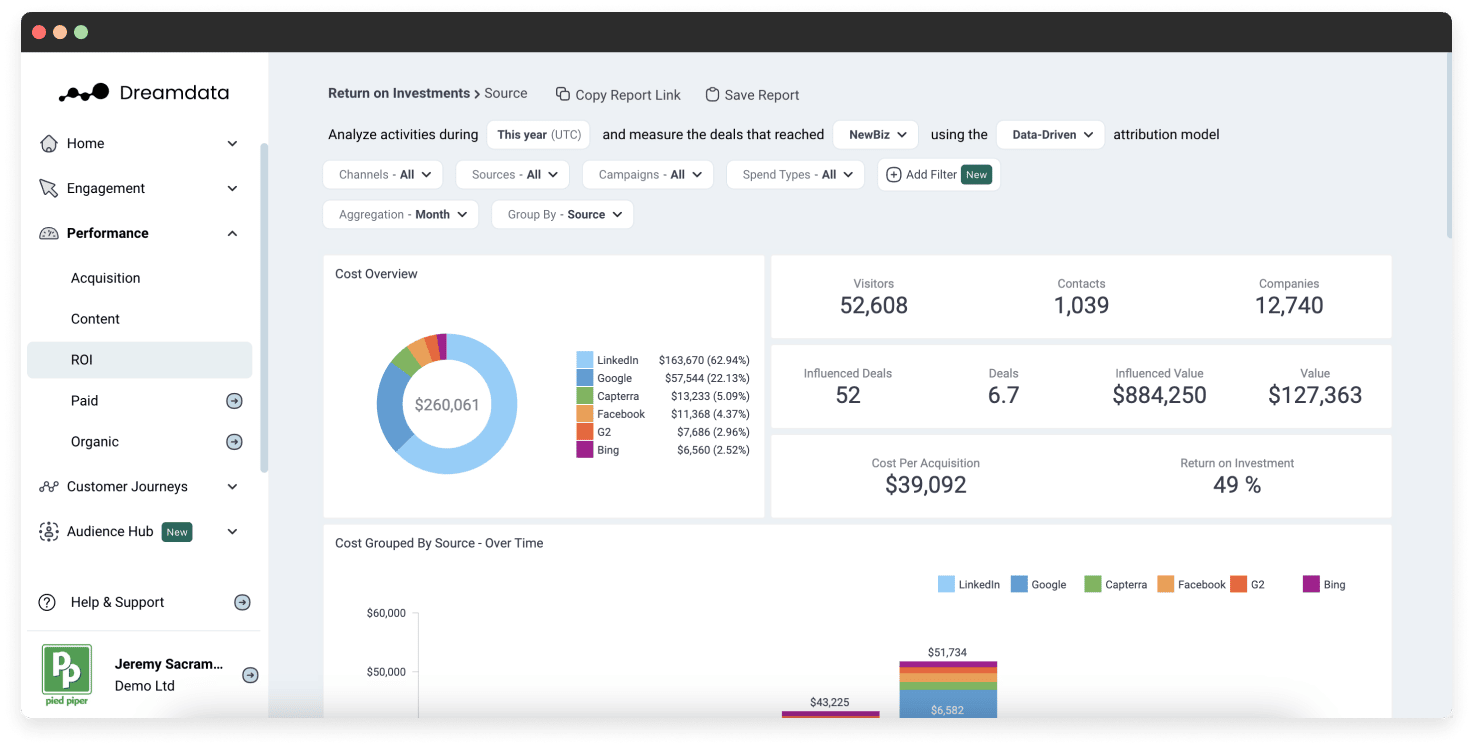
Task: Go to Content in the sidebar
Action: (x=140, y=319)
